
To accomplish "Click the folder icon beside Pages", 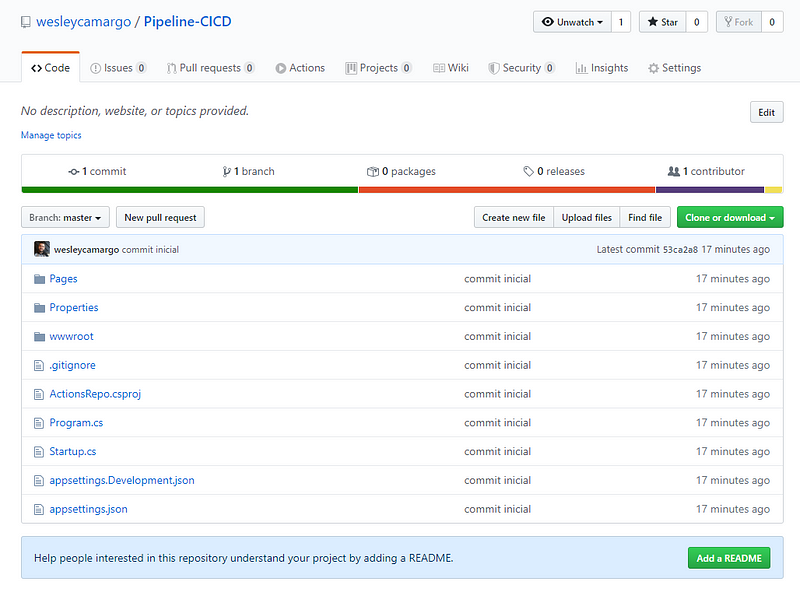I will [40, 279].
